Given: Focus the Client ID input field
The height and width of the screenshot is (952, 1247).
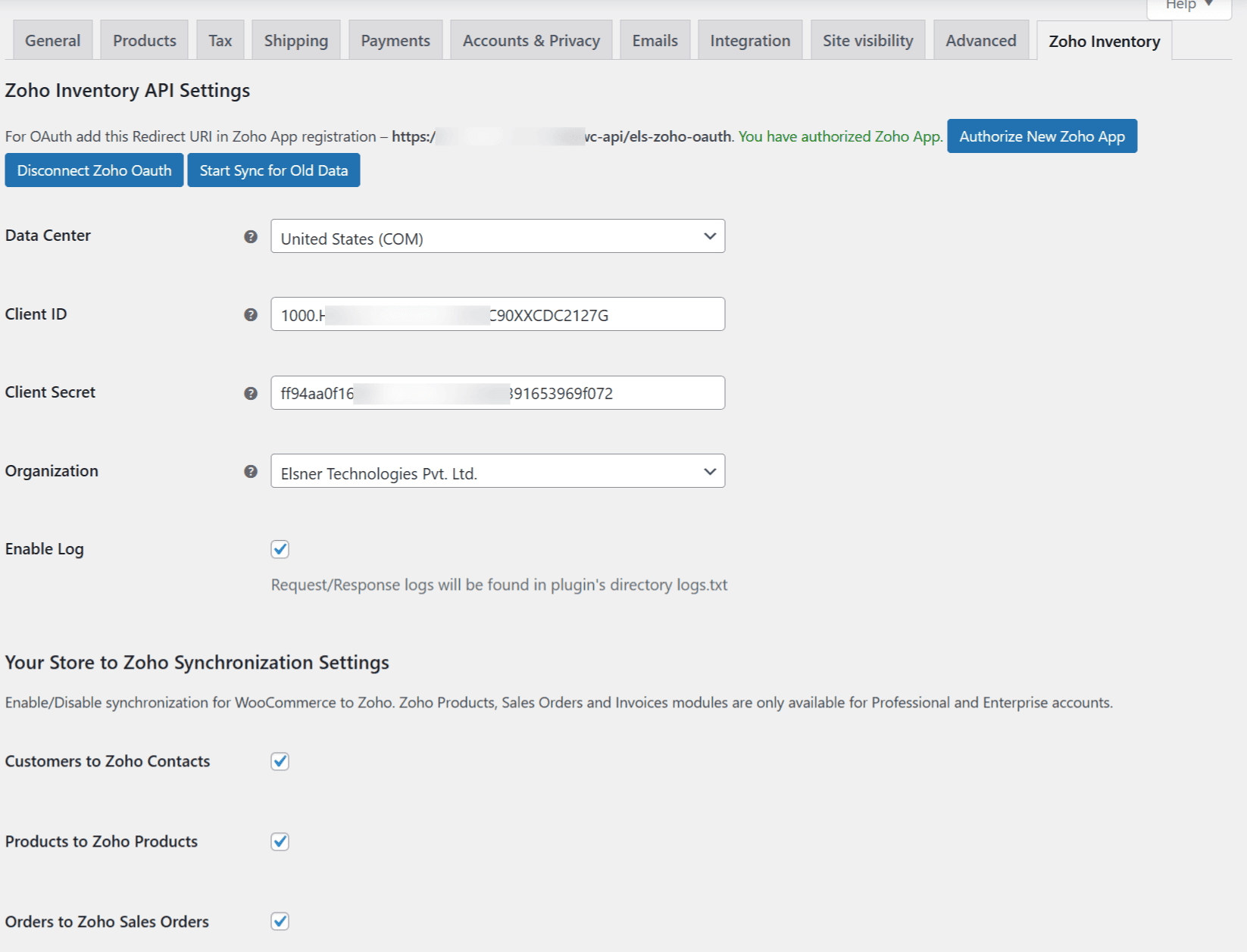Looking at the screenshot, I should click(497, 315).
